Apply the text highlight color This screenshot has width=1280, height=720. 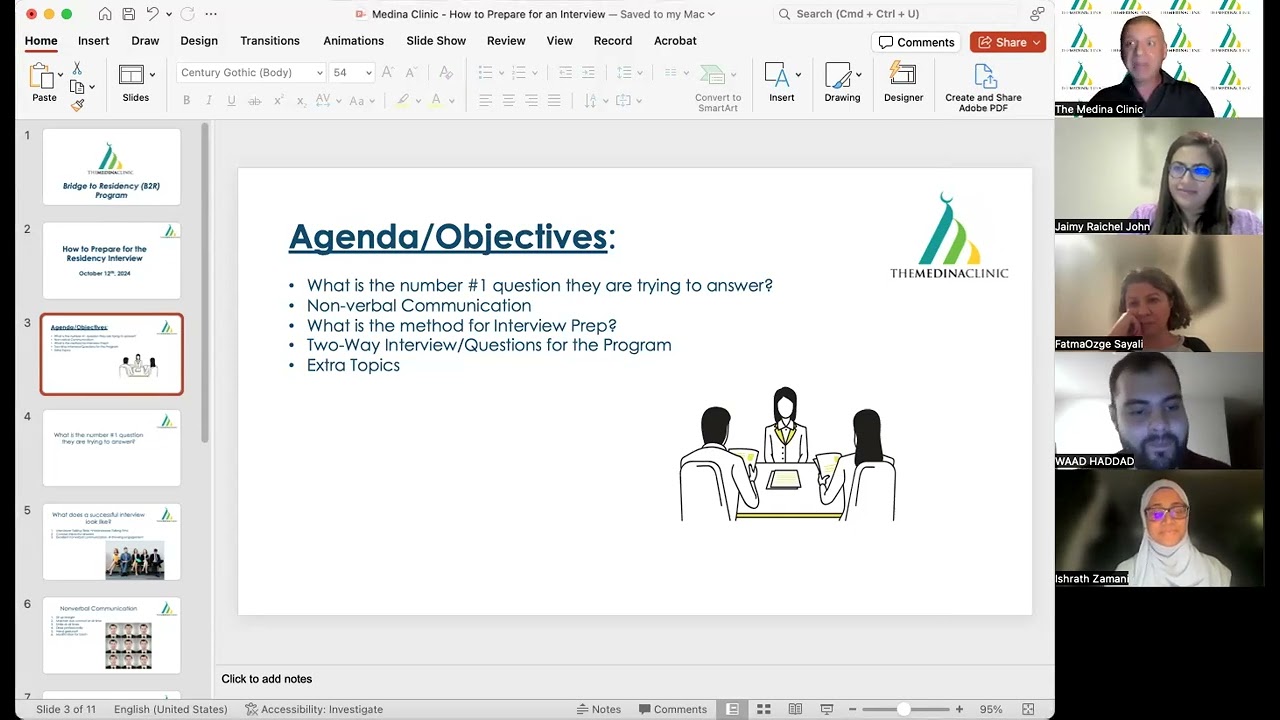coord(402,101)
